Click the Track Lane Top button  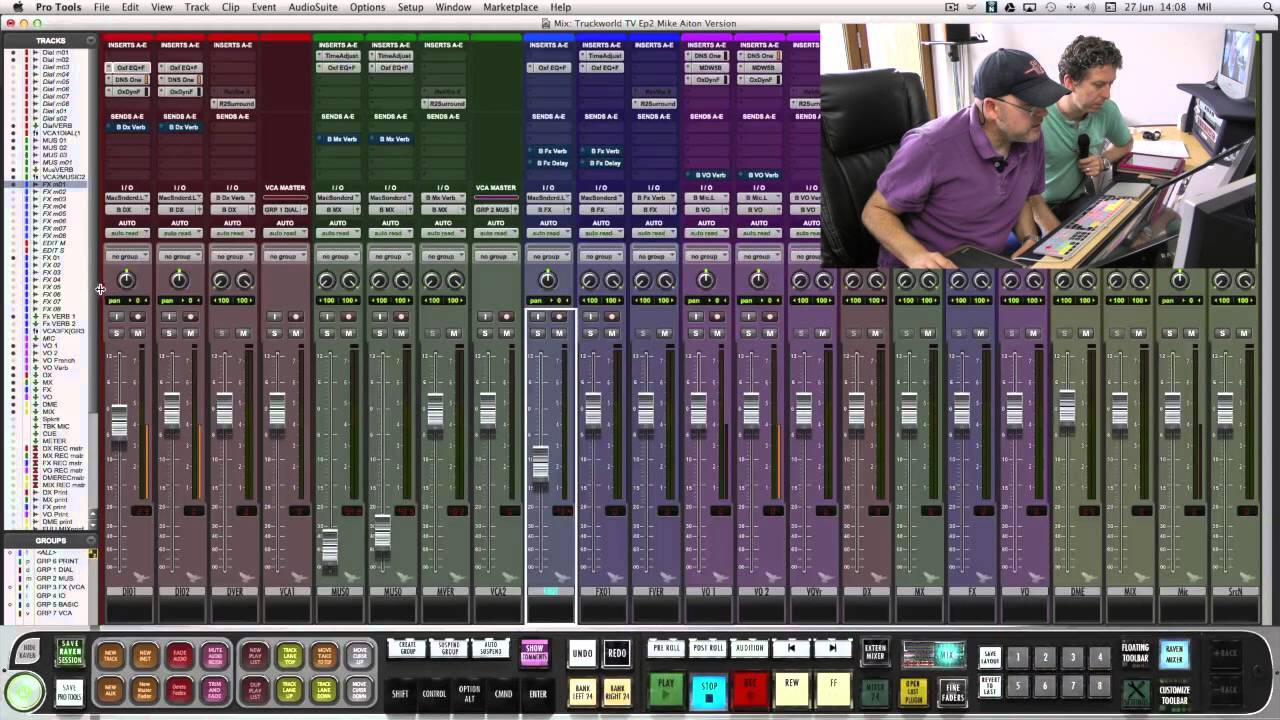(x=289, y=655)
